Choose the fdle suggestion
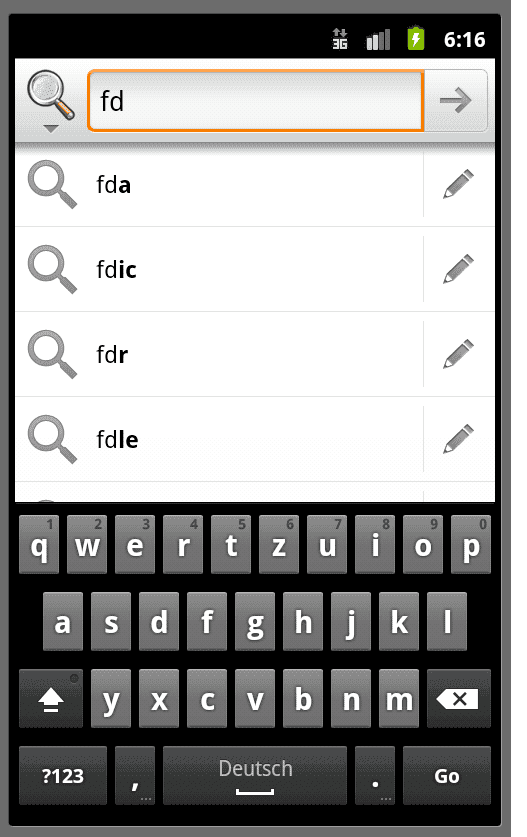The image size is (527, 837). pyautogui.click(x=219, y=439)
